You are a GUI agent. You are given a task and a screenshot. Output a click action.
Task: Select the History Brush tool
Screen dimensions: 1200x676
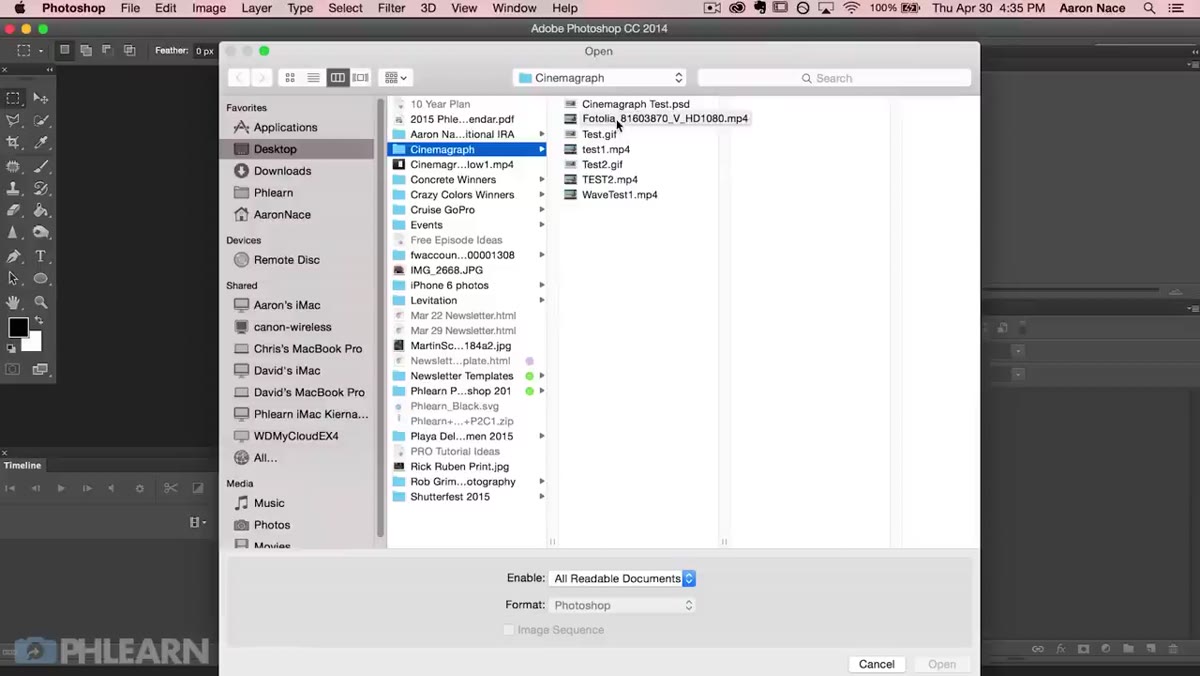point(41,188)
